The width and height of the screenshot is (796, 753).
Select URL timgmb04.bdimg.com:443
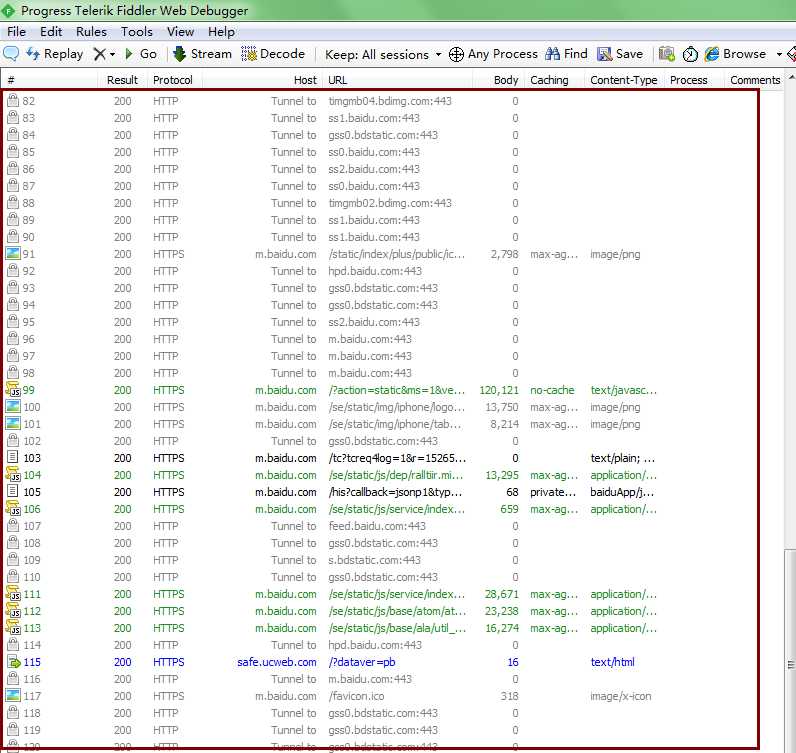[x=390, y=101]
